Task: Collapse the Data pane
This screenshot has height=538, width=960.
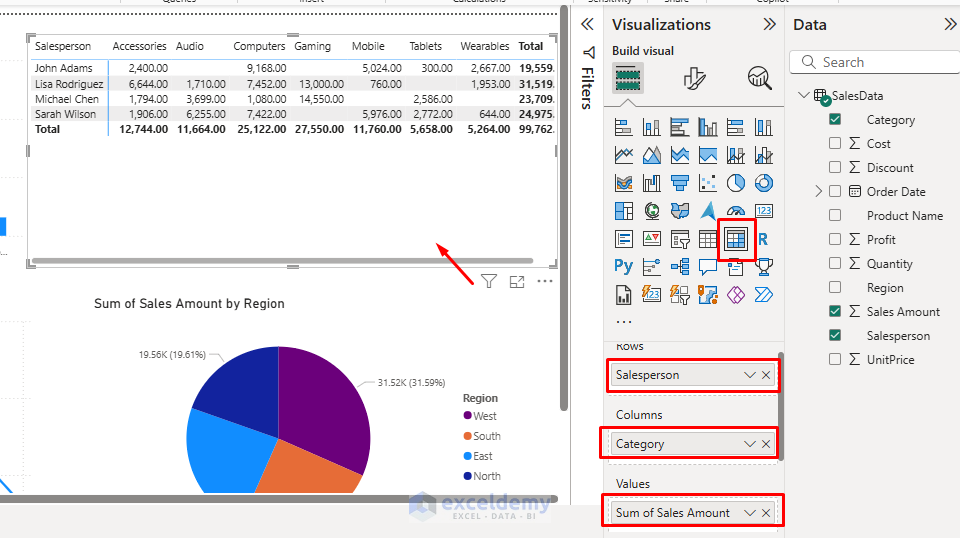Action: pos(950,24)
